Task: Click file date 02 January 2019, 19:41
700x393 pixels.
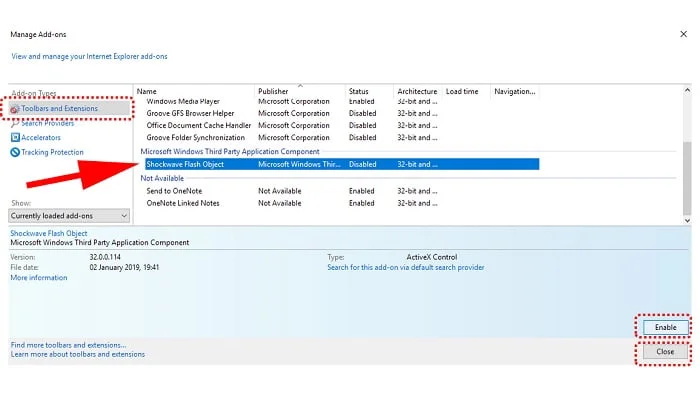Action: pyautogui.click(x=124, y=268)
